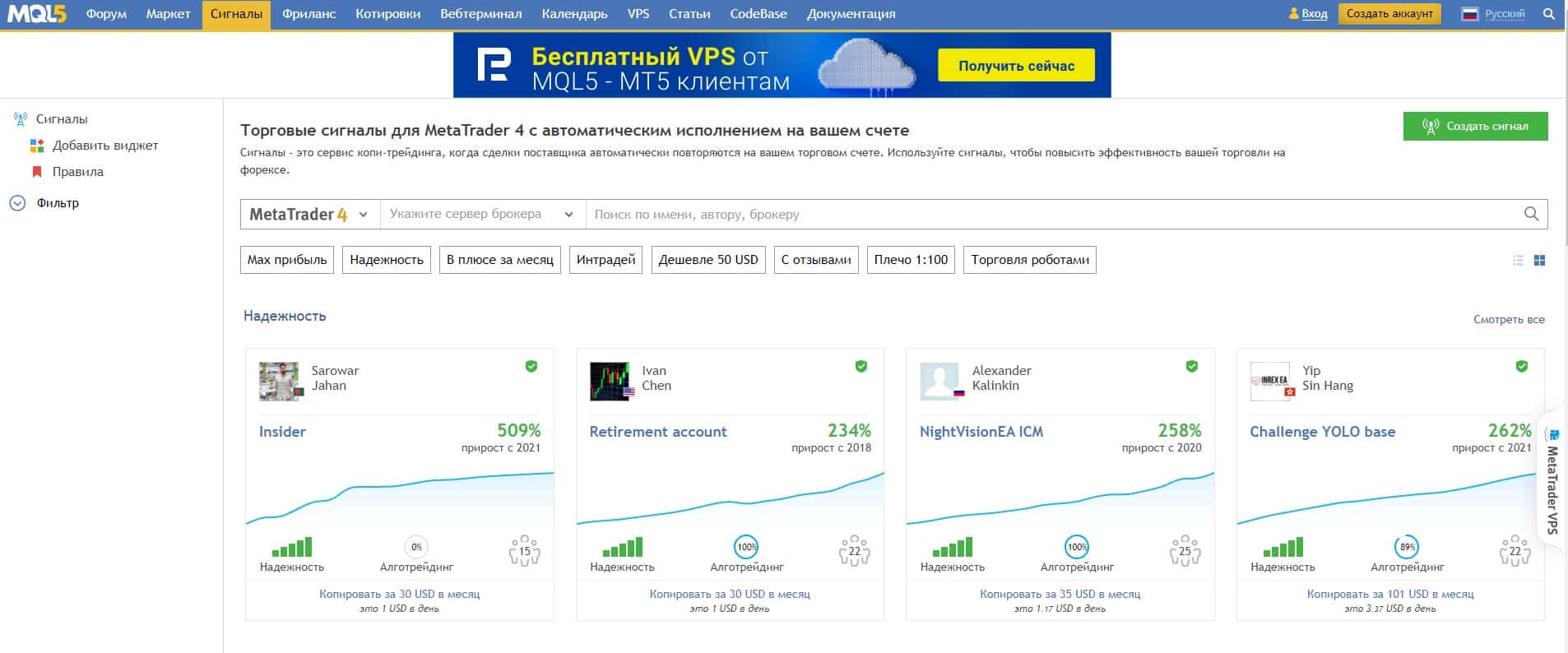Apply the Плечо 1:100 filter
The image size is (1568, 653).
911,260
